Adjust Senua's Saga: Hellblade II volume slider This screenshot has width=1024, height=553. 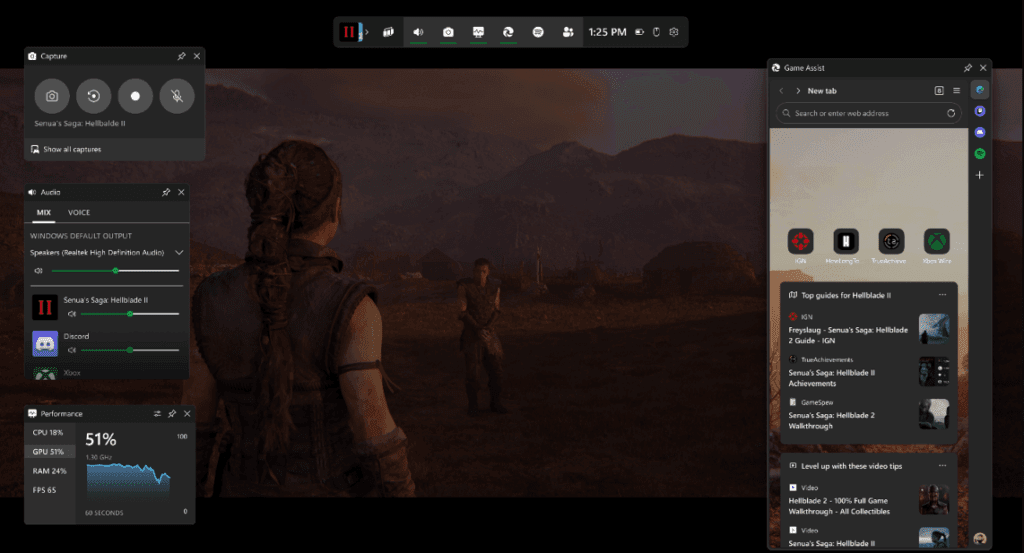coord(130,314)
